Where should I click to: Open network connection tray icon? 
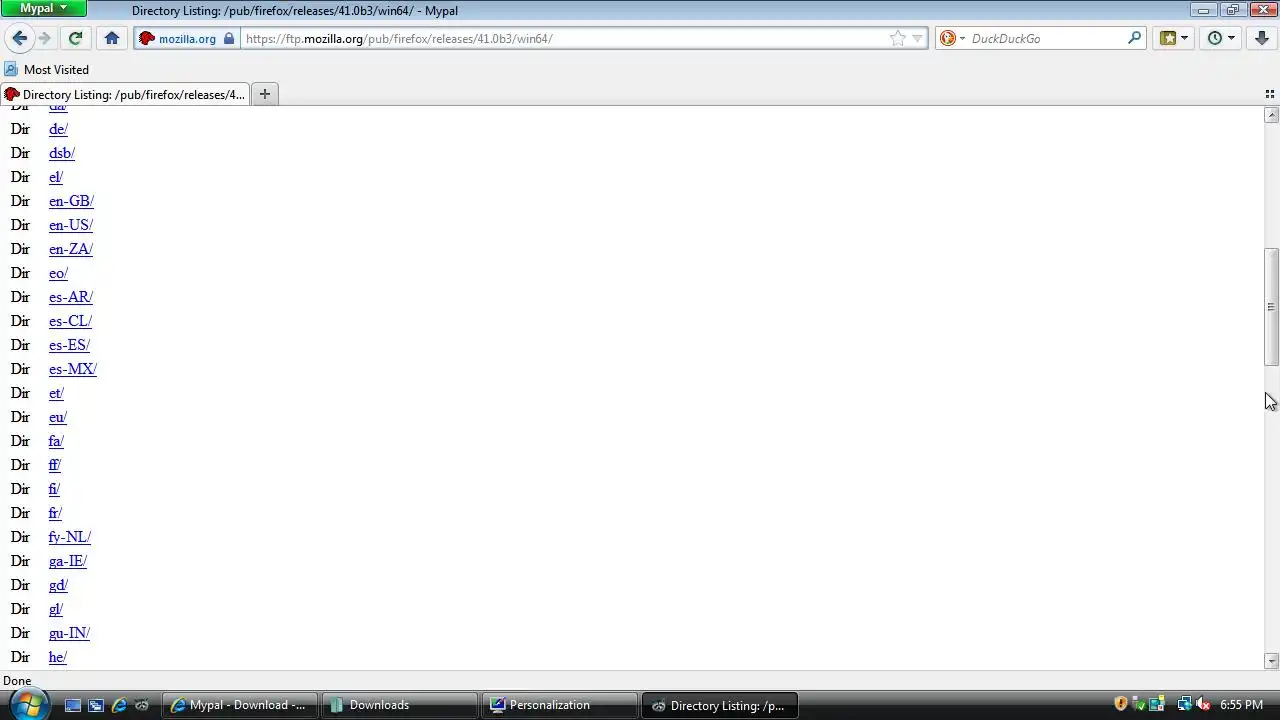1185,704
